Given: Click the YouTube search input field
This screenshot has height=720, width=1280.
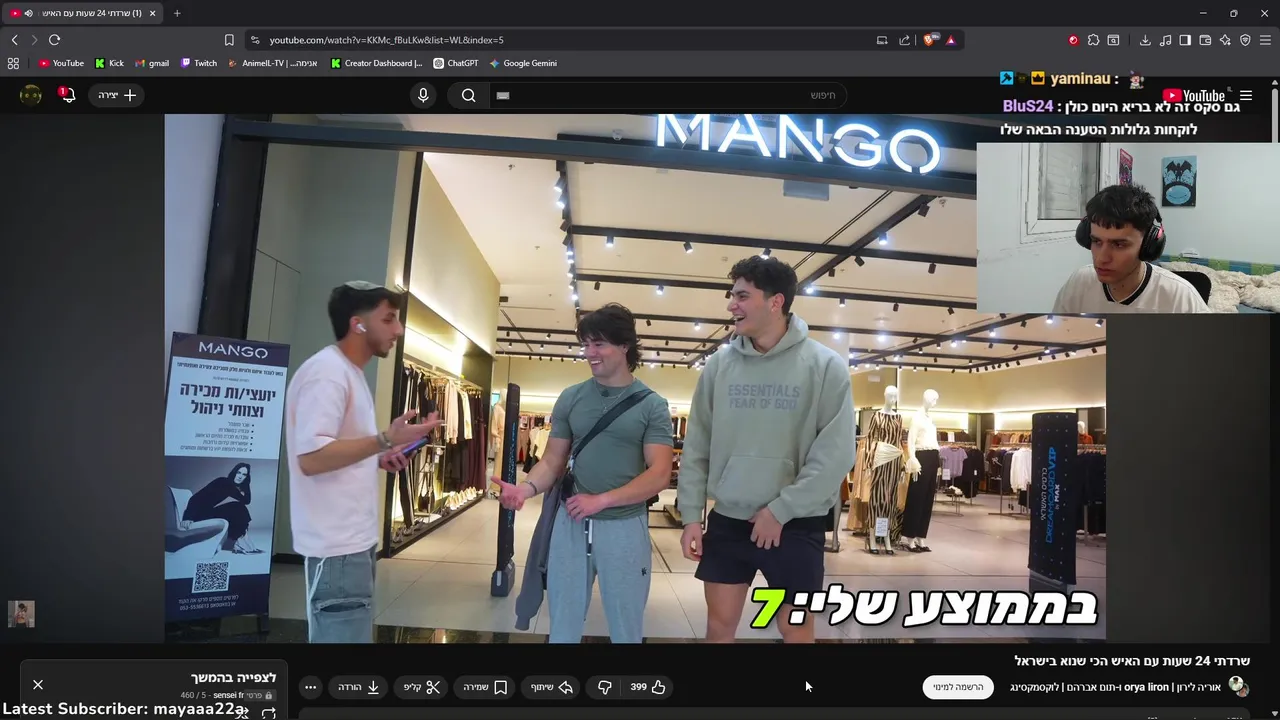Looking at the screenshot, I should tap(668, 95).
